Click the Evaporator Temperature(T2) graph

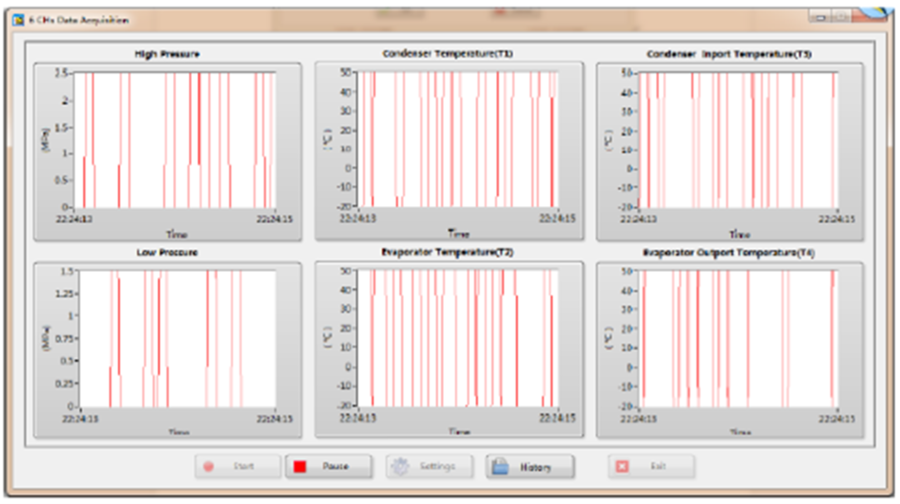458,338
